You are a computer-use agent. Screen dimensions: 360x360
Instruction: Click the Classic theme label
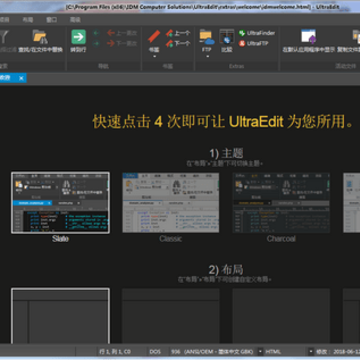pyautogui.click(x=171, y=239)
